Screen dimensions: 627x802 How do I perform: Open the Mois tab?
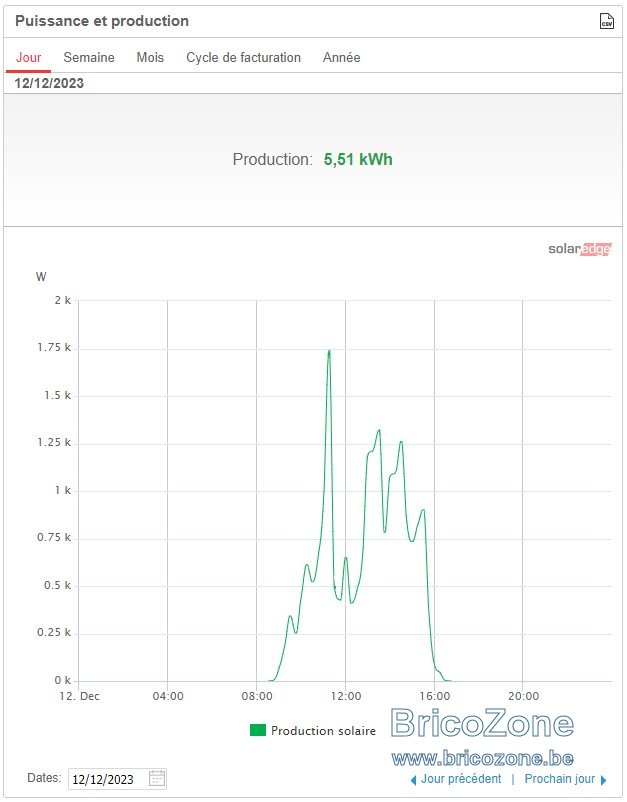(150, 57)
